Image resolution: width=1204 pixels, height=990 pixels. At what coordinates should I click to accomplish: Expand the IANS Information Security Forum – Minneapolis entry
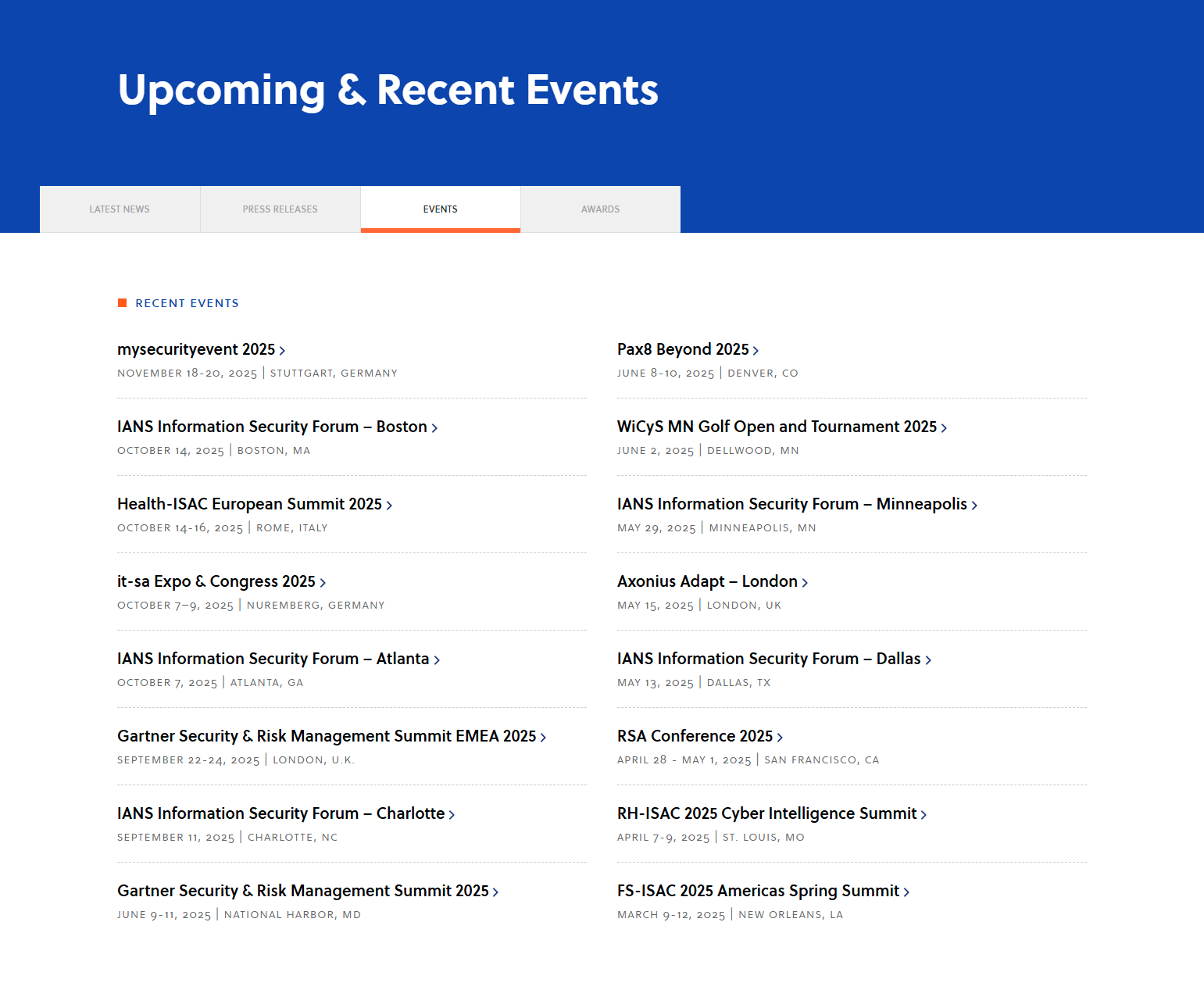pos(791,505)
